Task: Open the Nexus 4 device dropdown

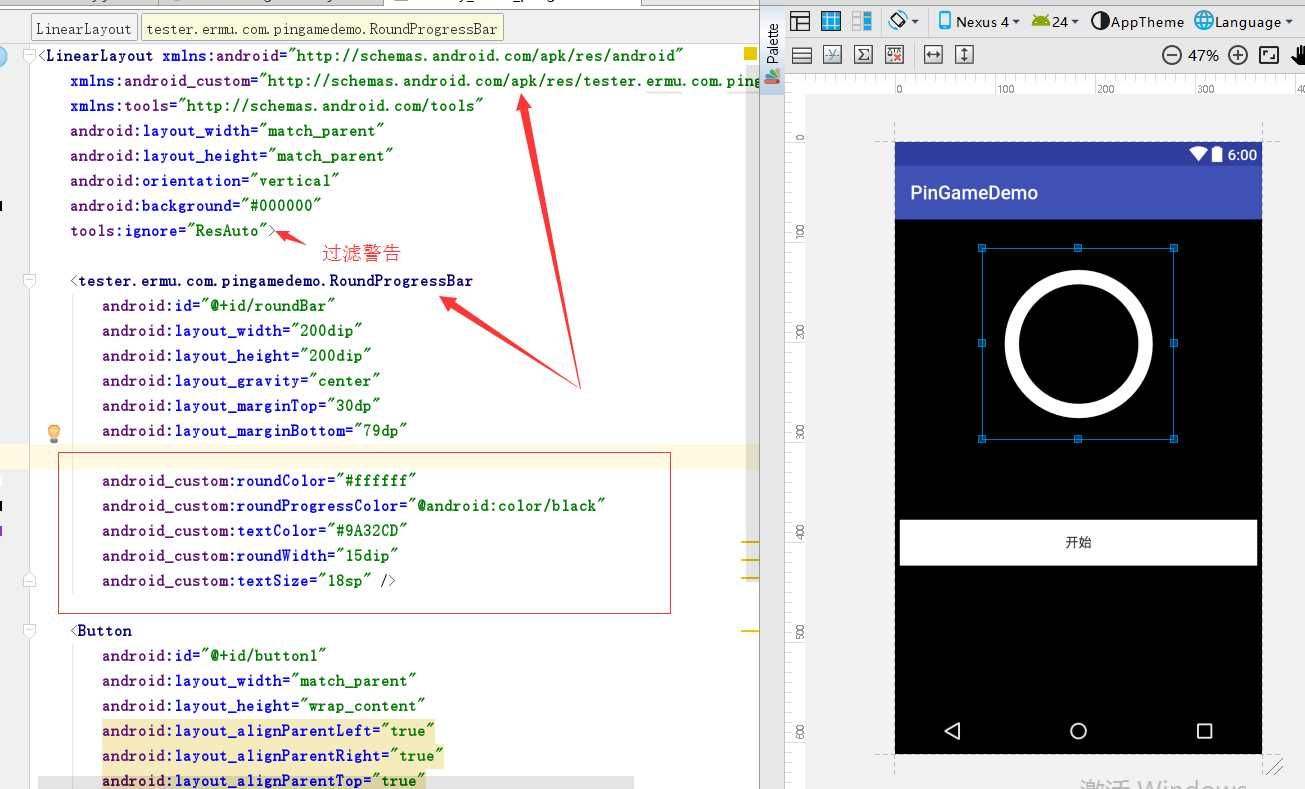Action: [979, 21]
